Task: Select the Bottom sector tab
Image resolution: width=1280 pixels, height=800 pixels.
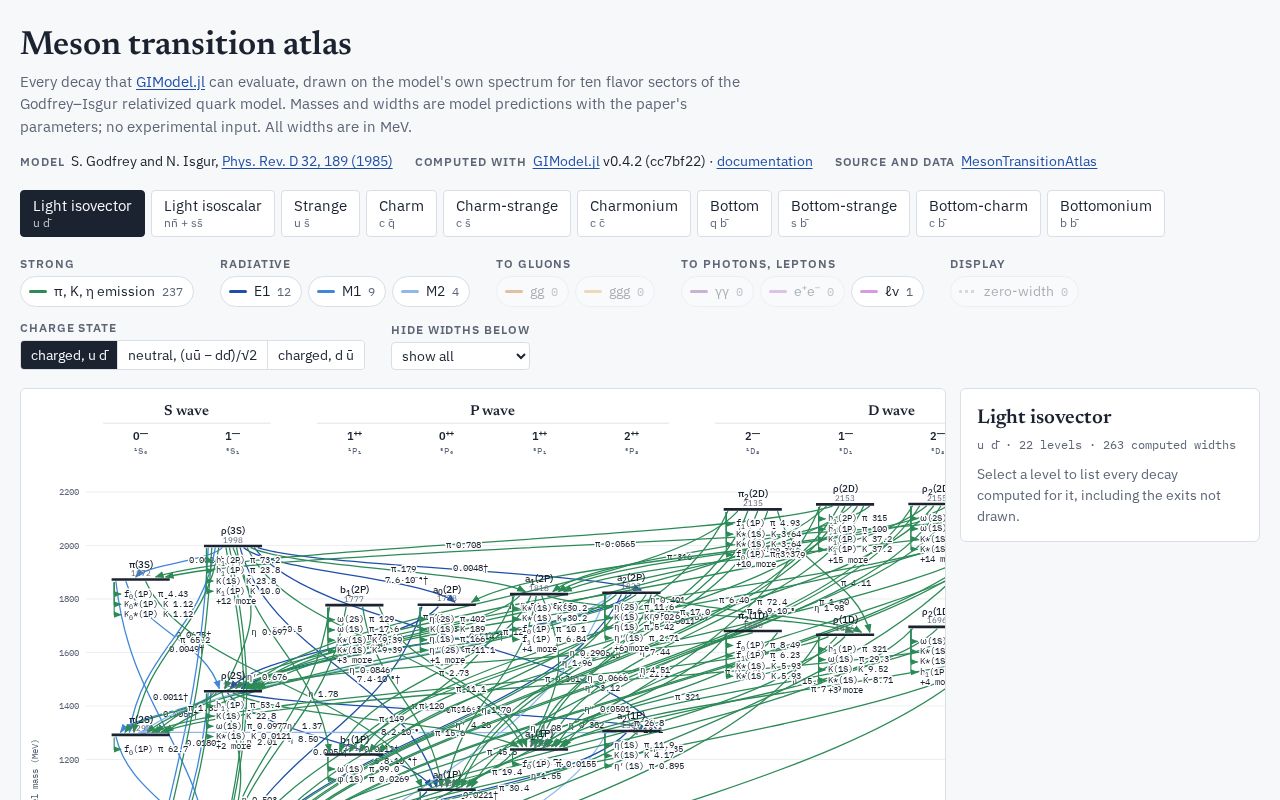Action: pyautogui.click(x=734, y=213)
